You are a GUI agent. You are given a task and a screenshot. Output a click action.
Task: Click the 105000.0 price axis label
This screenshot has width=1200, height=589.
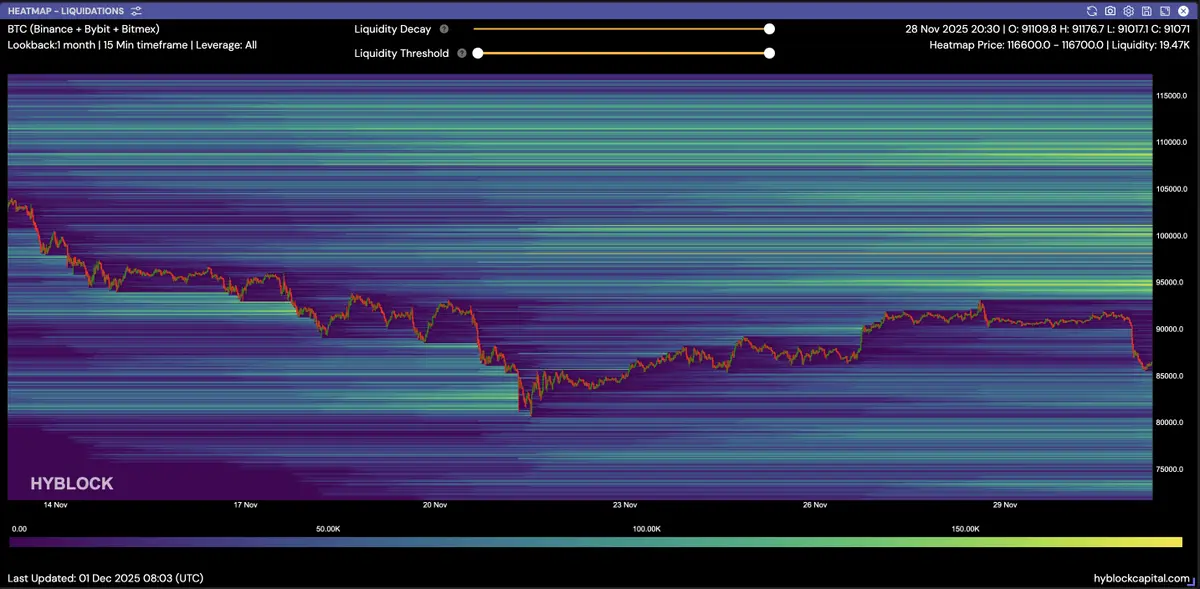click(1172, 189)
